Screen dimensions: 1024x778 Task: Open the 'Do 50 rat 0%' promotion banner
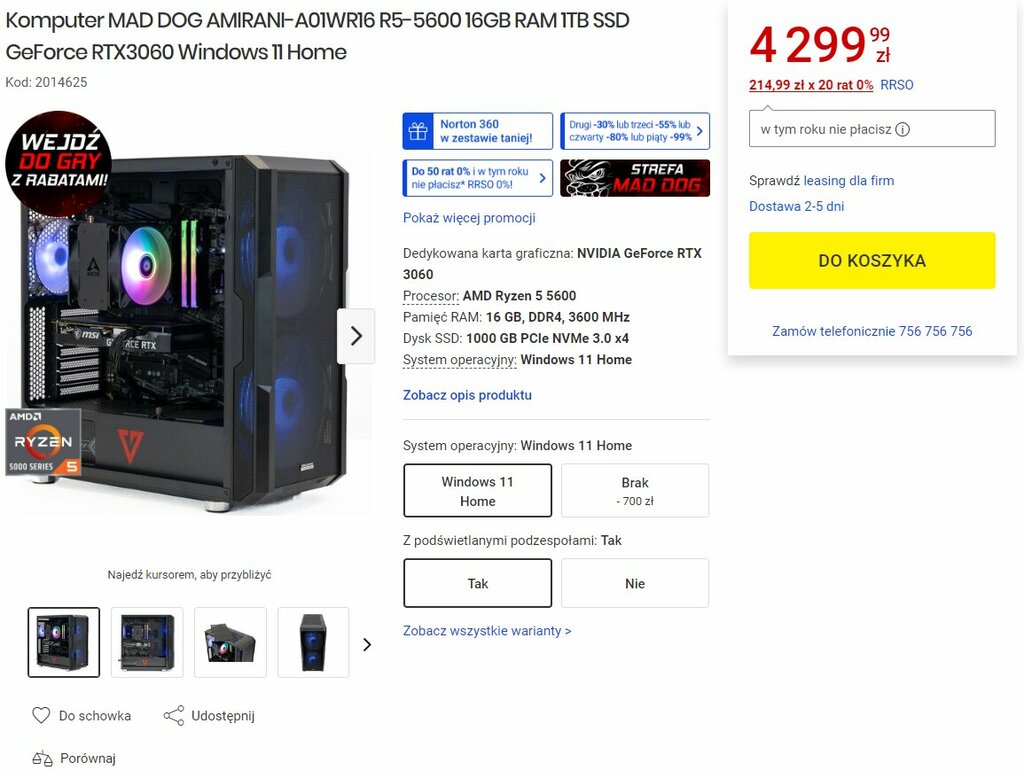[477, 178]
